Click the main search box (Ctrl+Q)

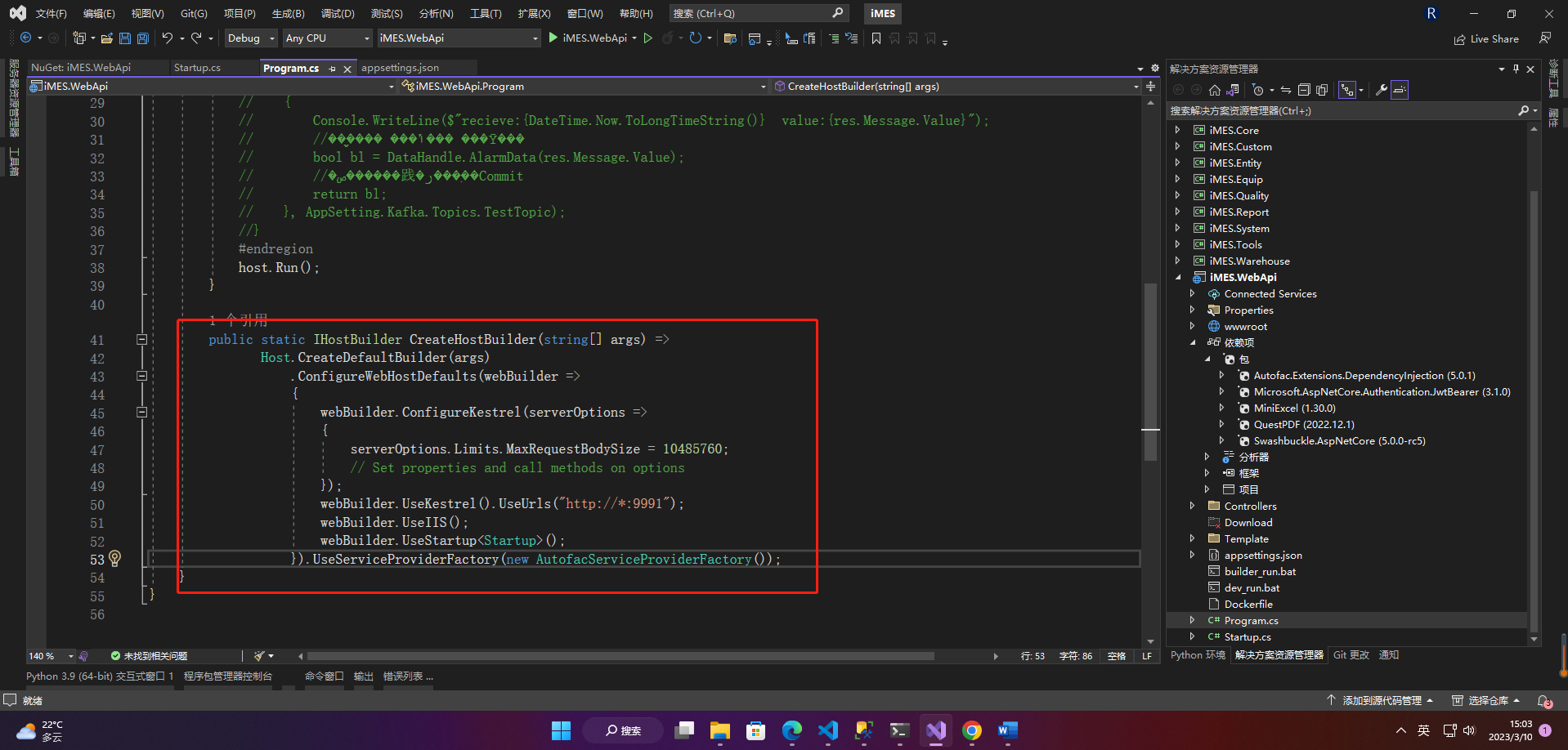click(x=759, y=13)
